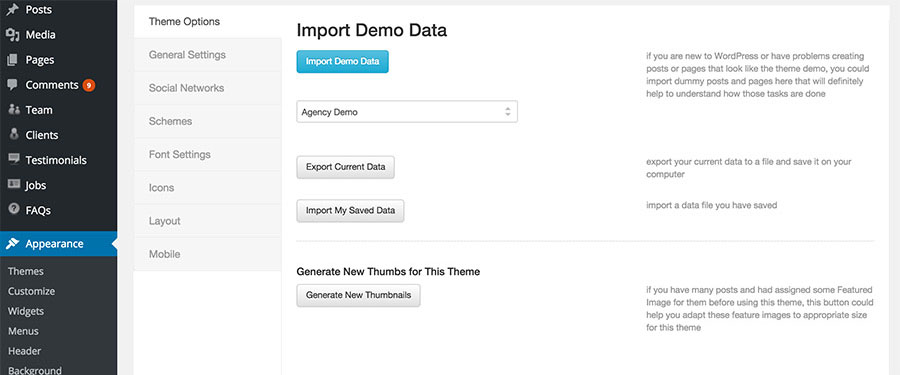Open Widgets submenu link
This screenshot has width=900, height=375.
[26, 311]
